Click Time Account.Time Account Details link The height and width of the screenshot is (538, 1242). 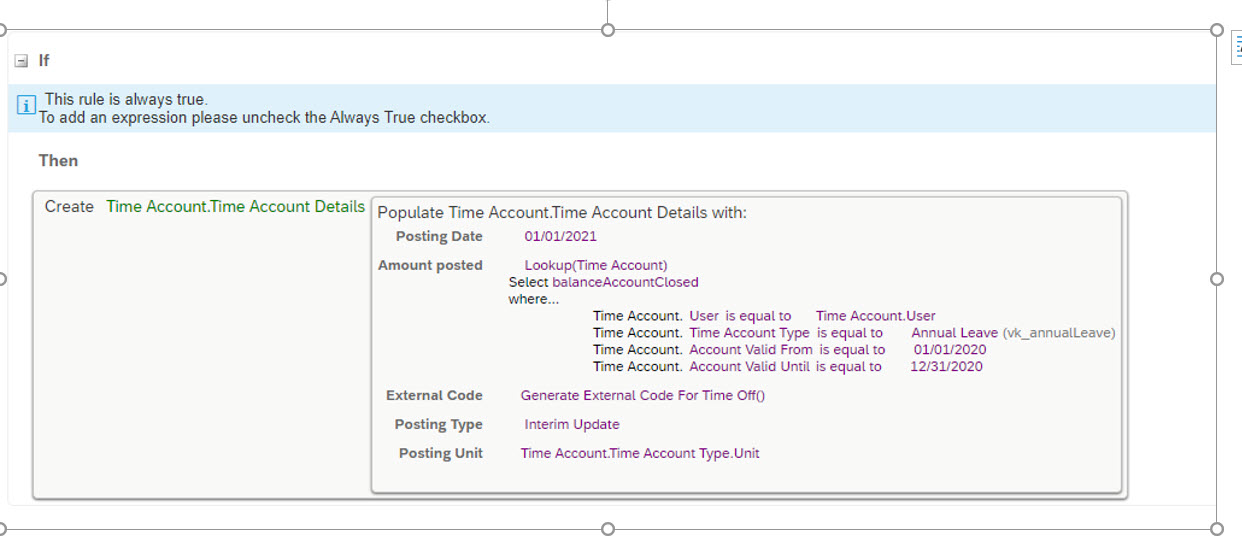click(x=236, y=206)
